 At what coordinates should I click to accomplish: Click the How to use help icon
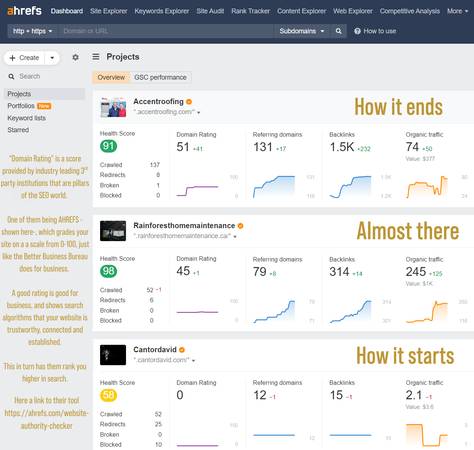357,31
